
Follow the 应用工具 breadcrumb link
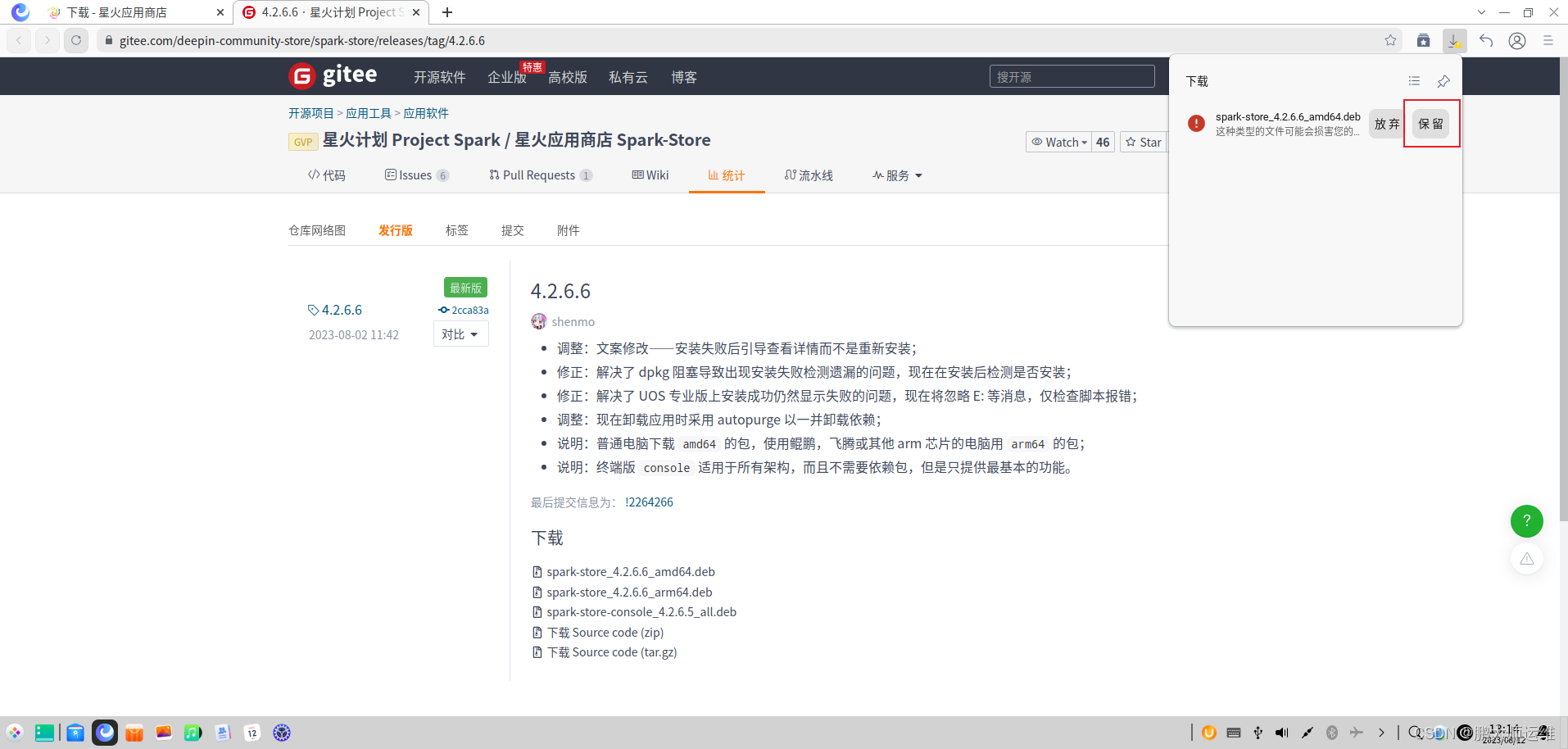[x=369, y=113]
